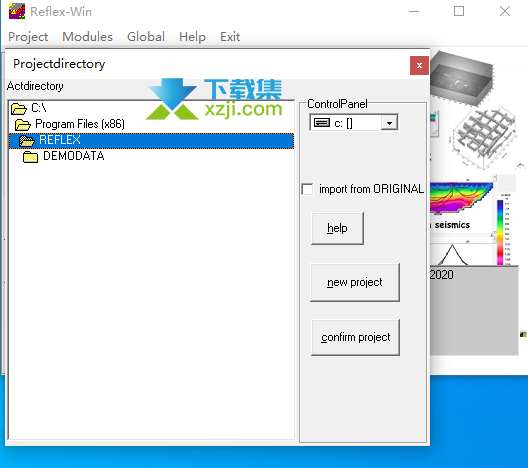Click the new project button
The image size is (528, 468).
[x=355, y=282]
